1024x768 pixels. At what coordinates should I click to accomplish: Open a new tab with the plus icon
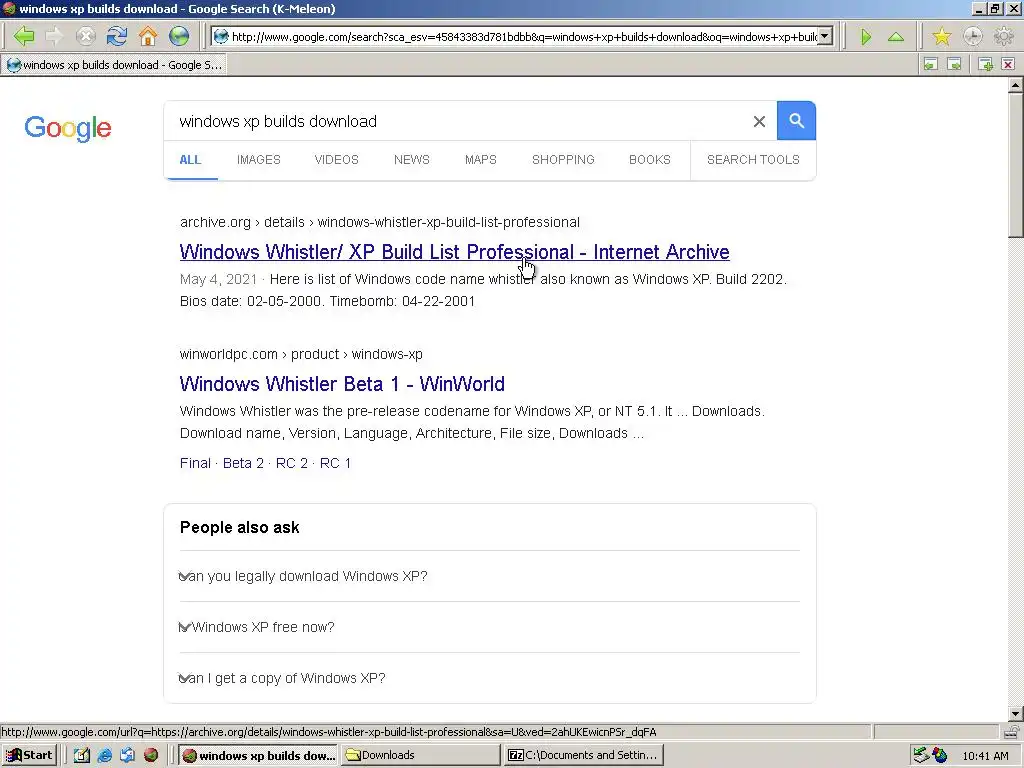[985, 64]
